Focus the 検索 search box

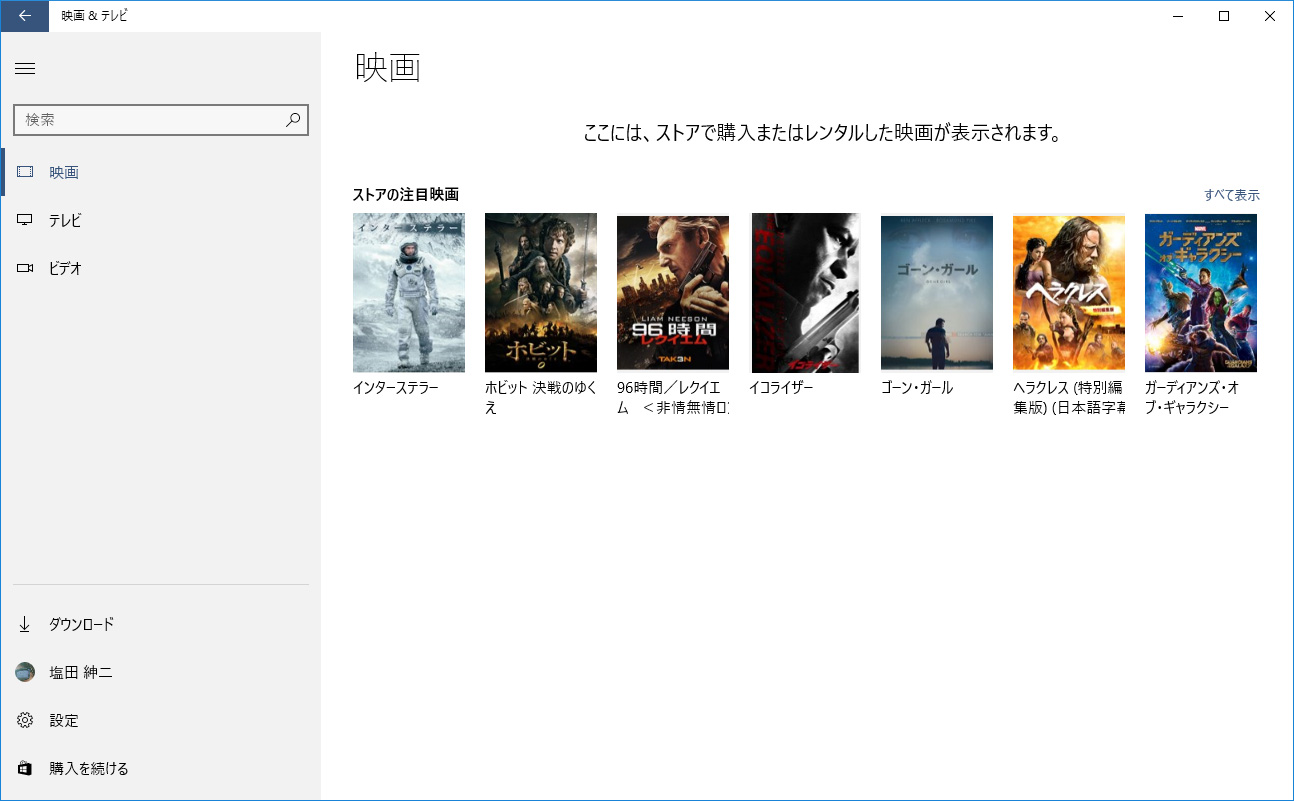pyautogui.click(x=161, y=120)
